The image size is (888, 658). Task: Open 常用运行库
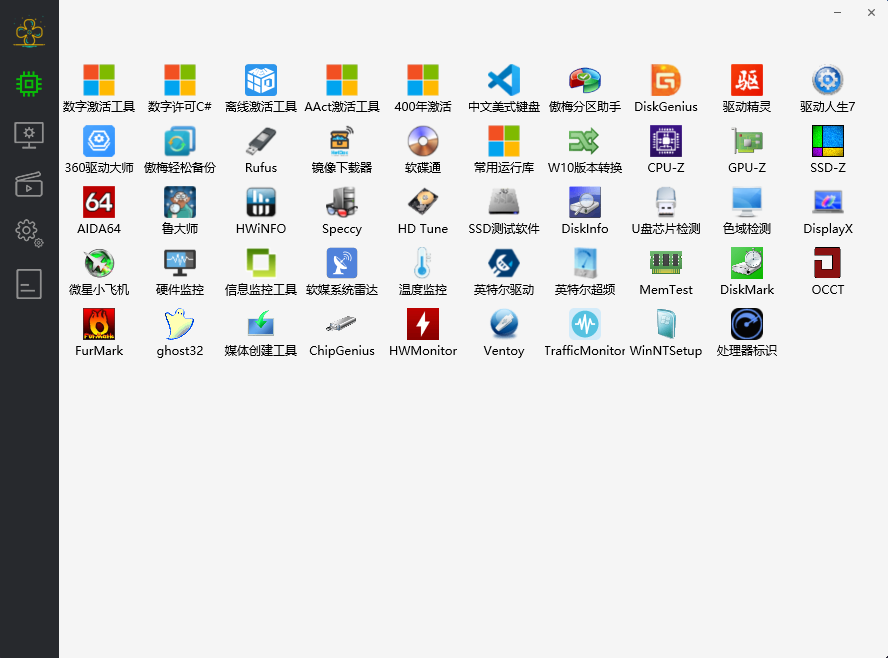pos(504,150)
